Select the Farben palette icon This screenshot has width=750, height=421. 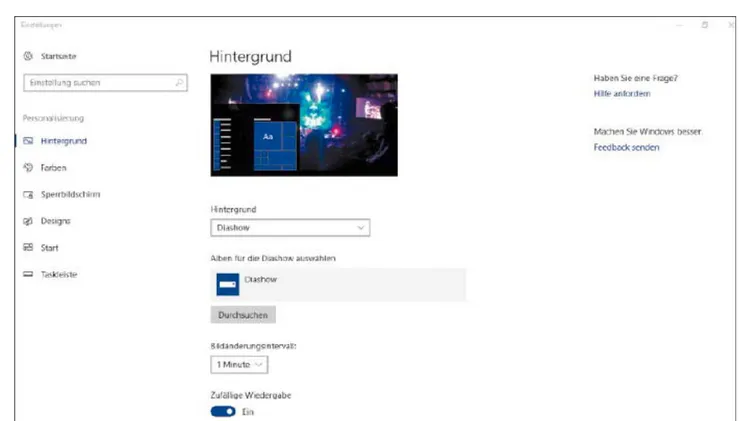point(28,167)
